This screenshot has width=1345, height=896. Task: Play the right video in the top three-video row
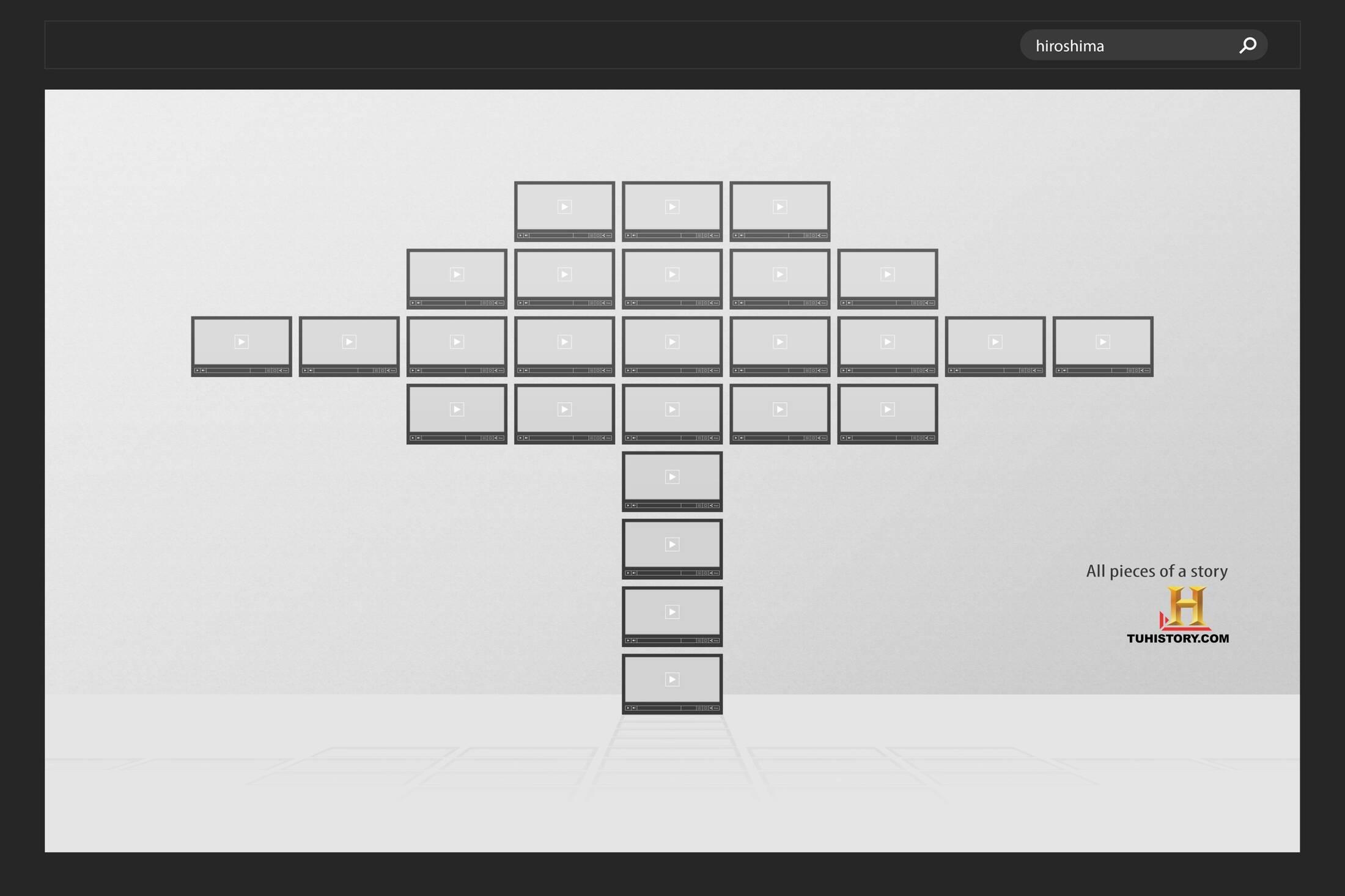click(779, 207)
